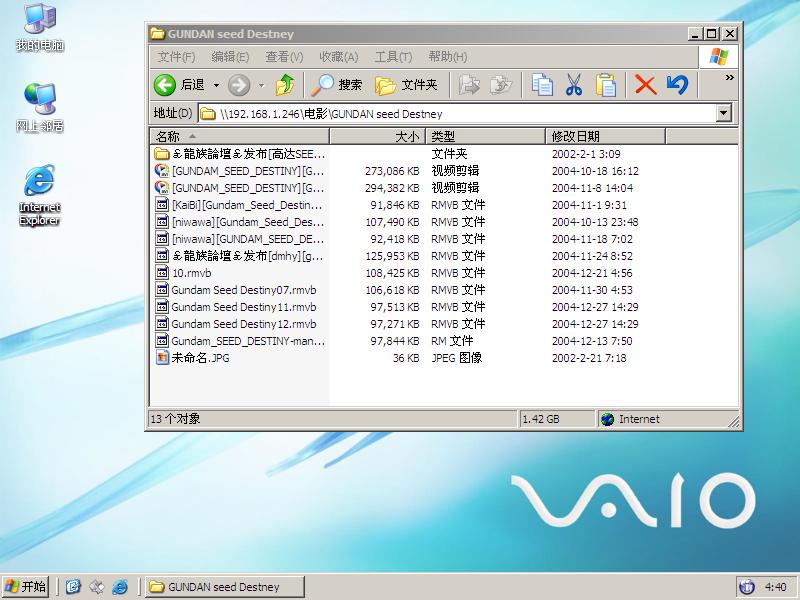Click the file name 10.rmvb
The height and width of the screenshot is (600, 800).
(x=191, y=273)
